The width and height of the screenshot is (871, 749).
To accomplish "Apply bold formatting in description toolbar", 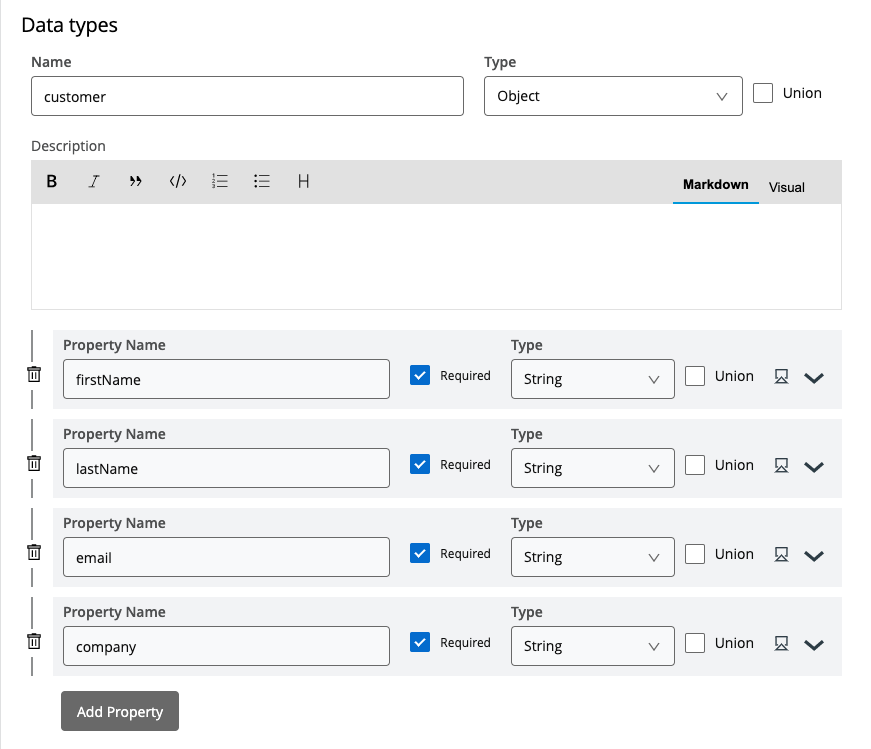I will (x=52, y=181).
